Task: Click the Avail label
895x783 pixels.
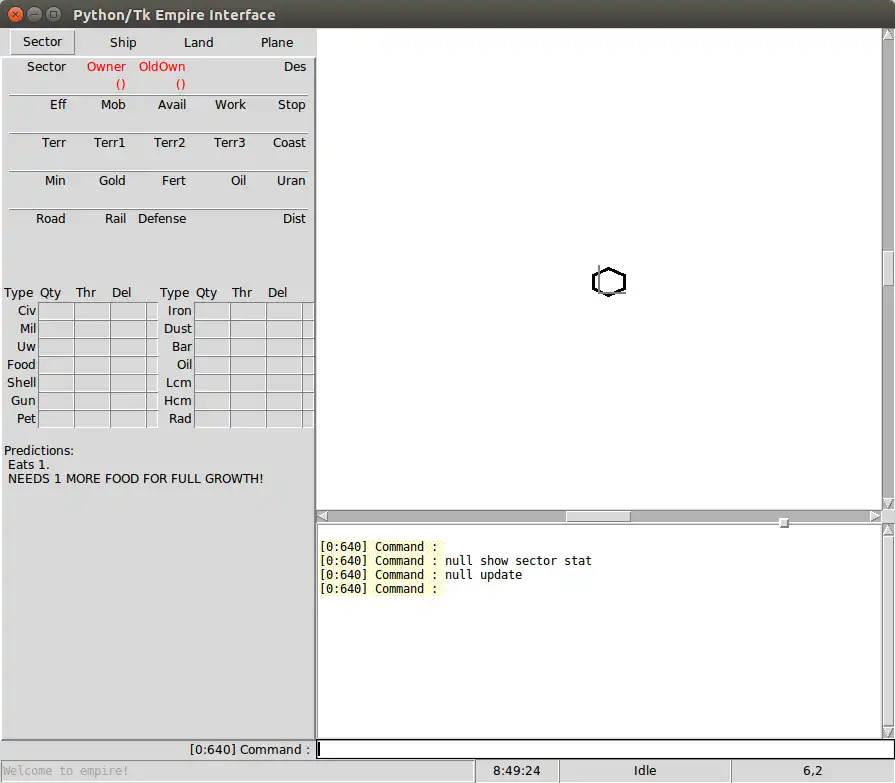Action: point(172,104)
